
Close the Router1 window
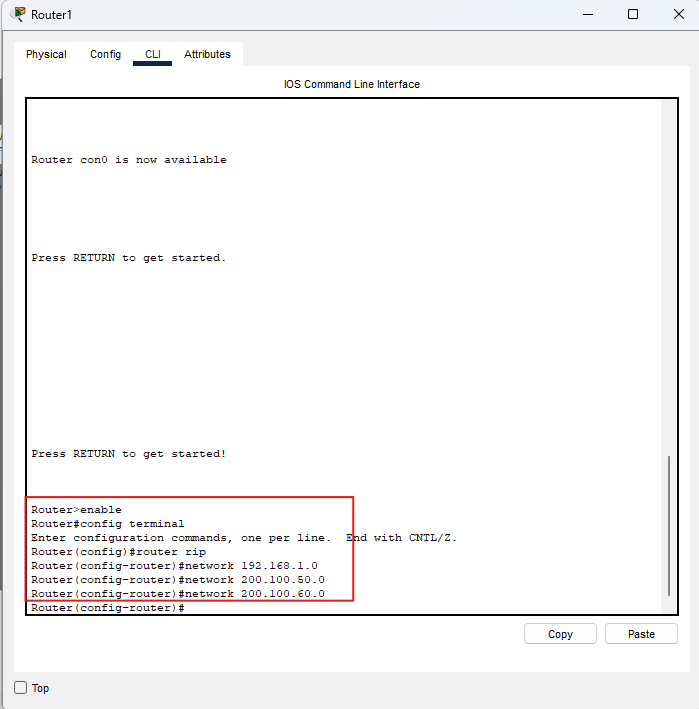pos(679,14)
